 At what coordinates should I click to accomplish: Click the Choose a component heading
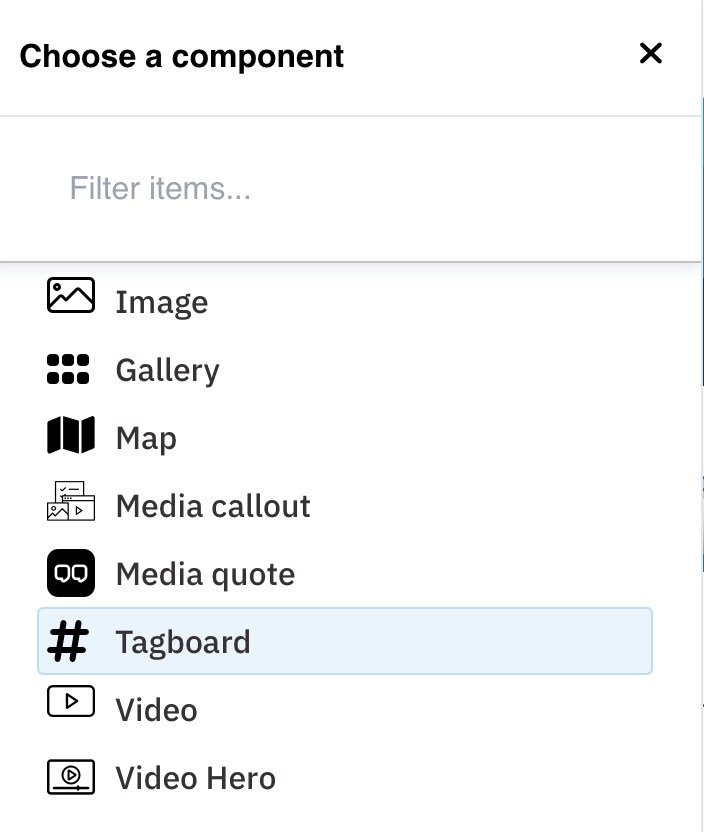tap(182, 56)
